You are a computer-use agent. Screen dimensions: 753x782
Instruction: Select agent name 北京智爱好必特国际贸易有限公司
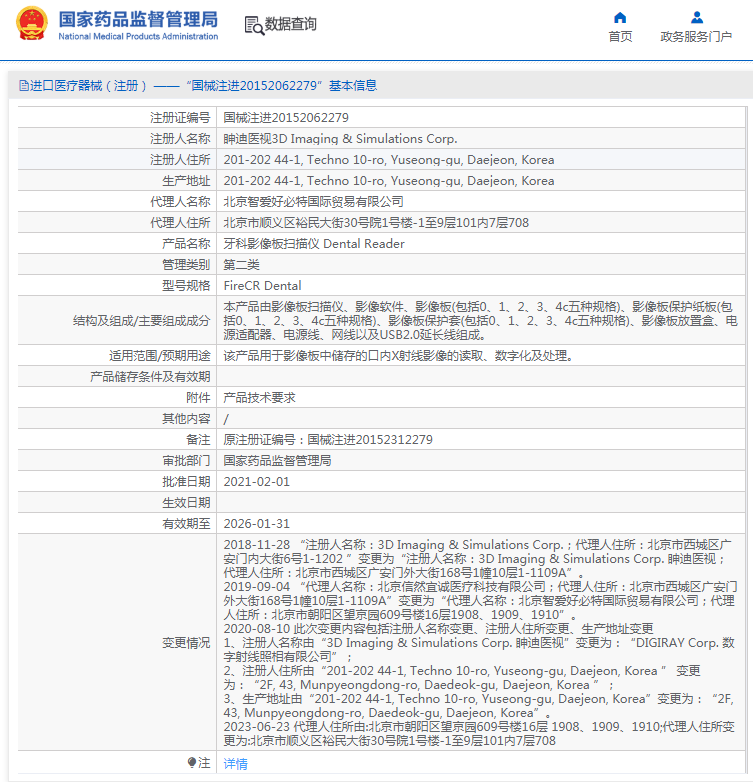[314, 201]
